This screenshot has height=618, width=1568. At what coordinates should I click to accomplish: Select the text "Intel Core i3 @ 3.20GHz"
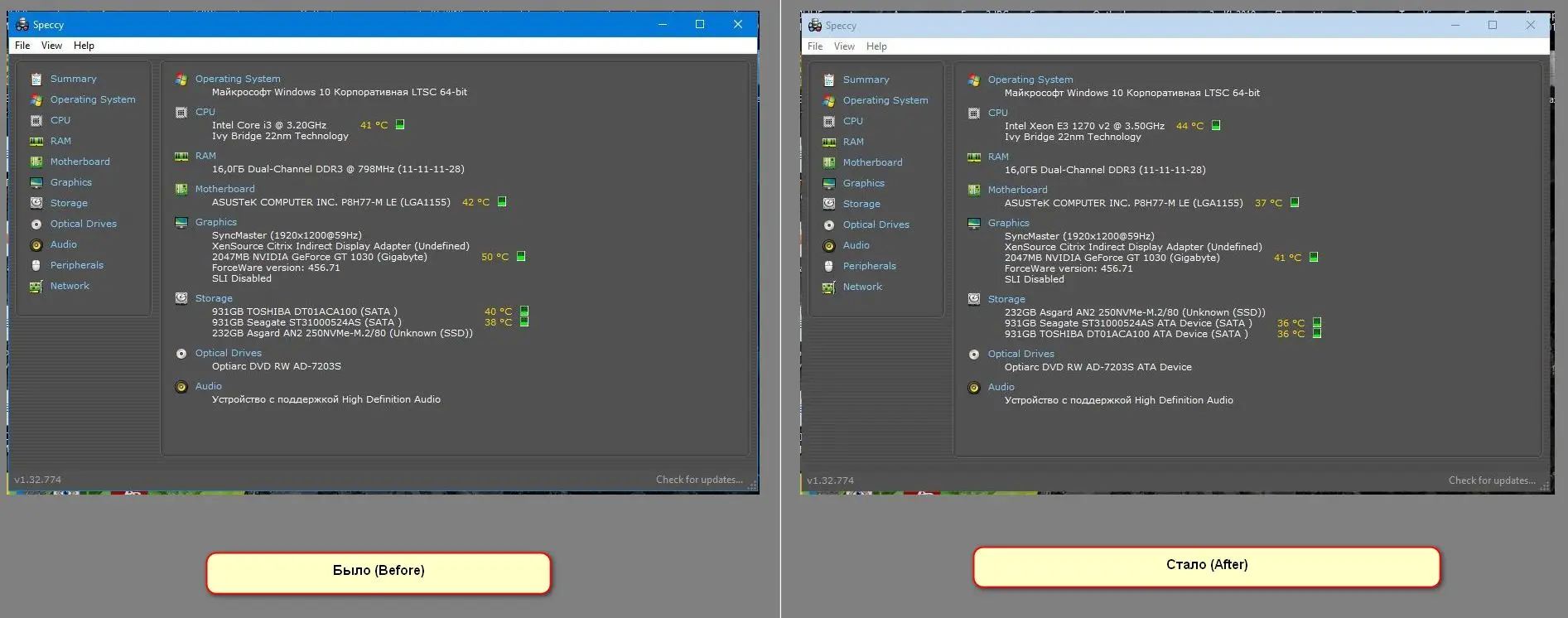pyautogui.click(x=269, y=125)
